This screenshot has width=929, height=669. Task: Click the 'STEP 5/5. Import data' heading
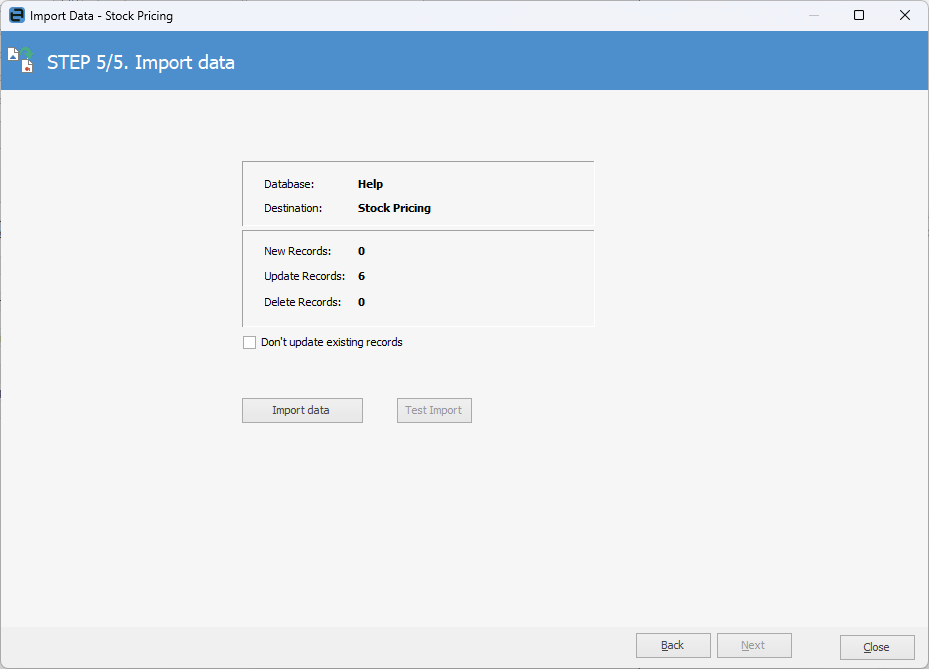(141, 63)
